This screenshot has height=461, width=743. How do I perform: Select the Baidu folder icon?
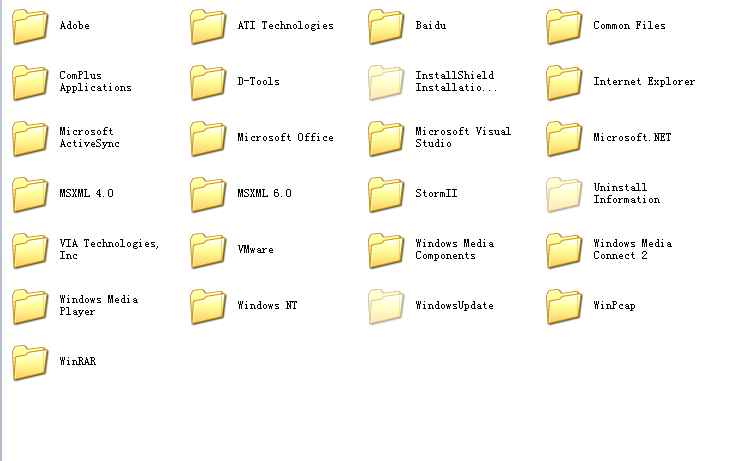386,27
